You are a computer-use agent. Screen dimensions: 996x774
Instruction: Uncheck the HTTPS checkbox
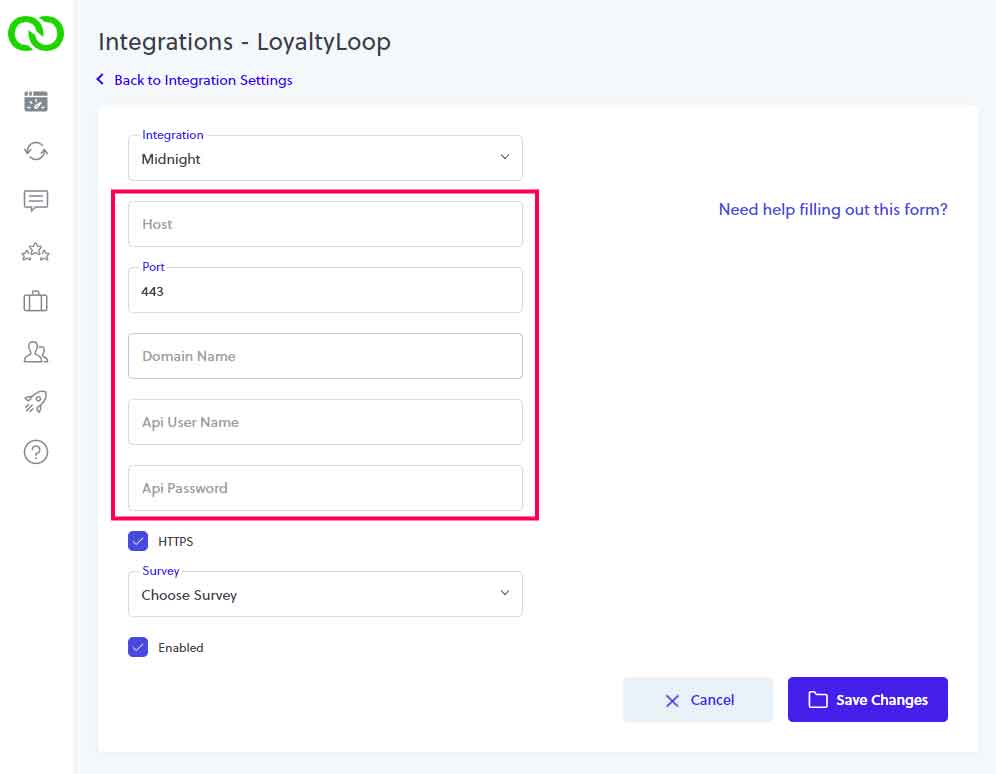(138, 541)
